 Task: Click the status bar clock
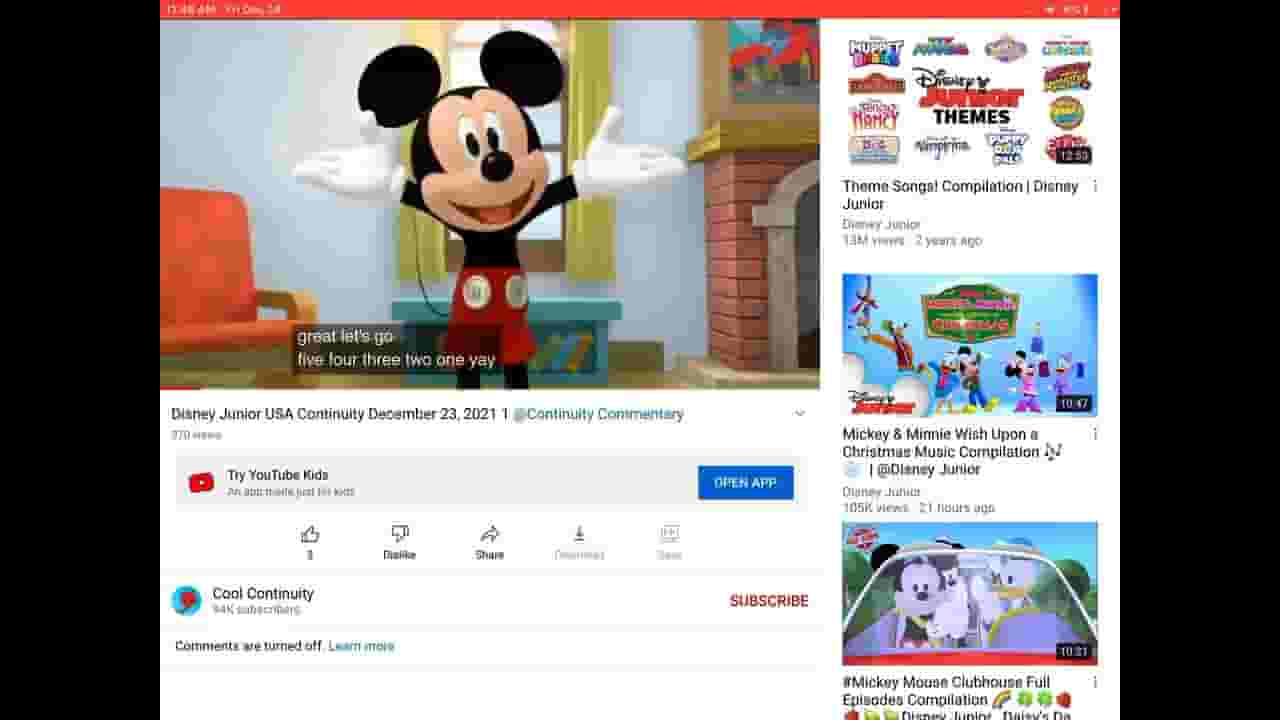[x=191, y=9]
